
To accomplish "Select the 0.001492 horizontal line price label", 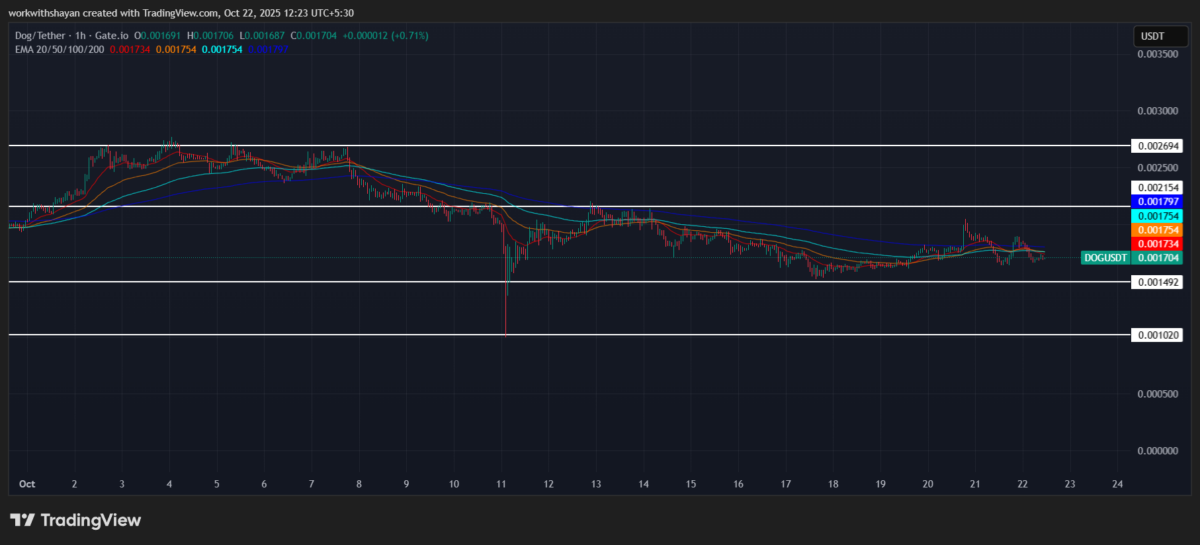I will point(1158,282).
